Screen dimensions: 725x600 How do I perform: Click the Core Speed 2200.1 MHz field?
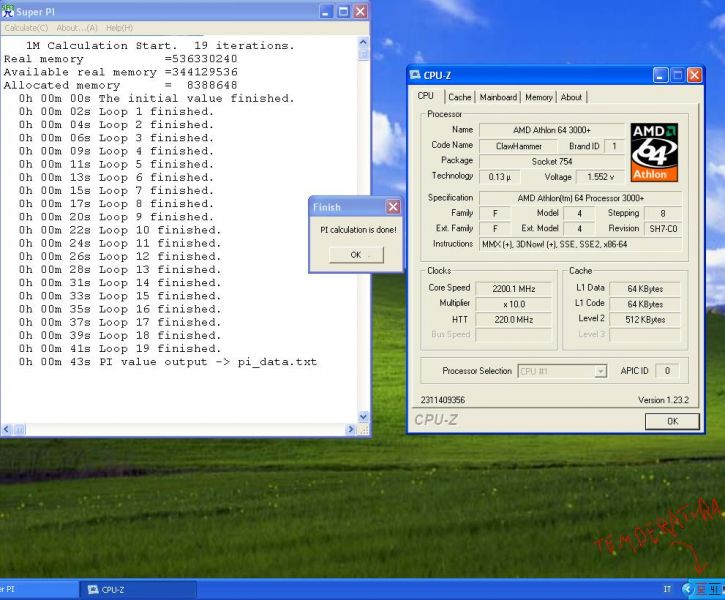point(514,289)
